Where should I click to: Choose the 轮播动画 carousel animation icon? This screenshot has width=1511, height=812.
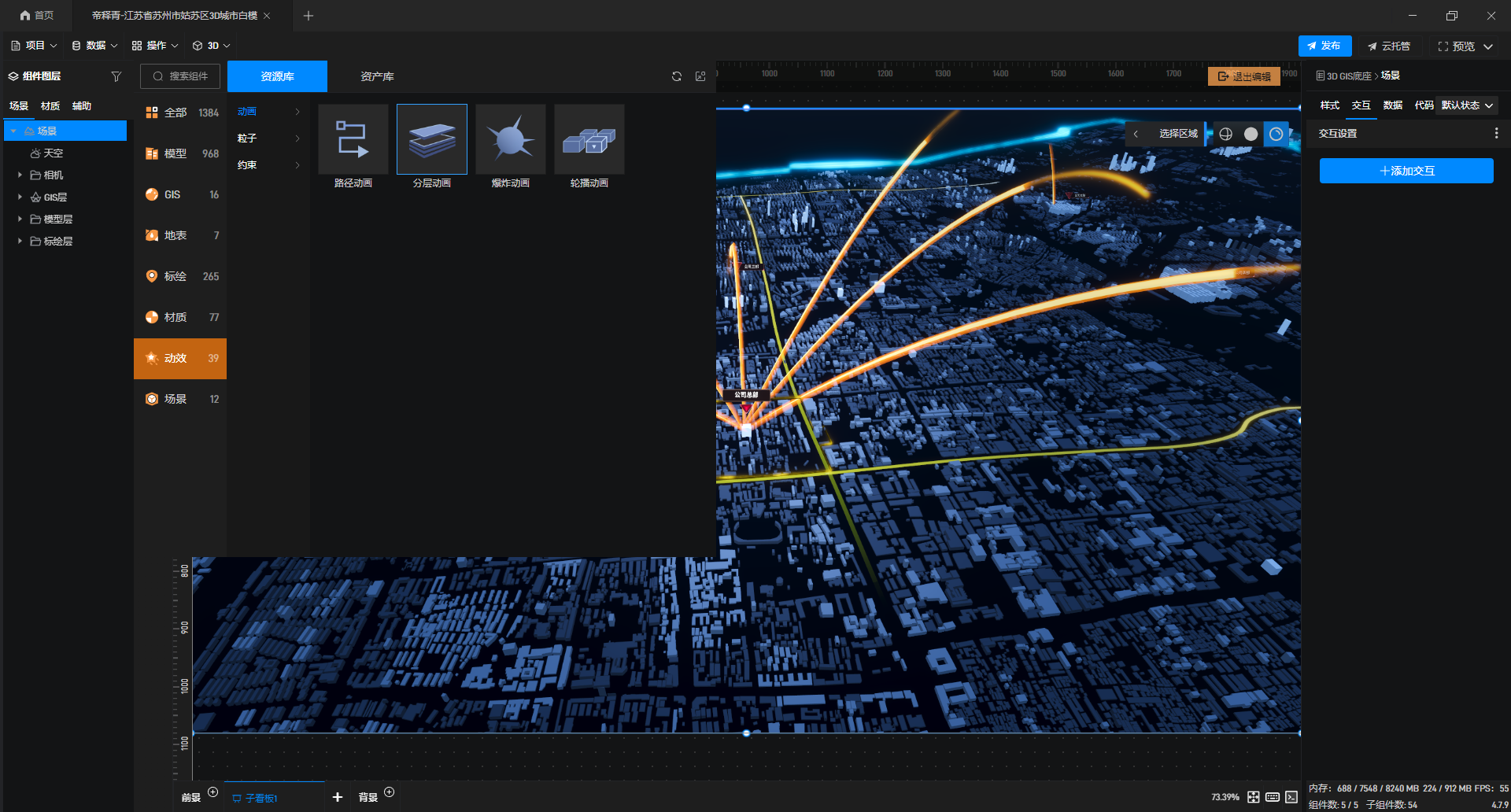(589, 139)
